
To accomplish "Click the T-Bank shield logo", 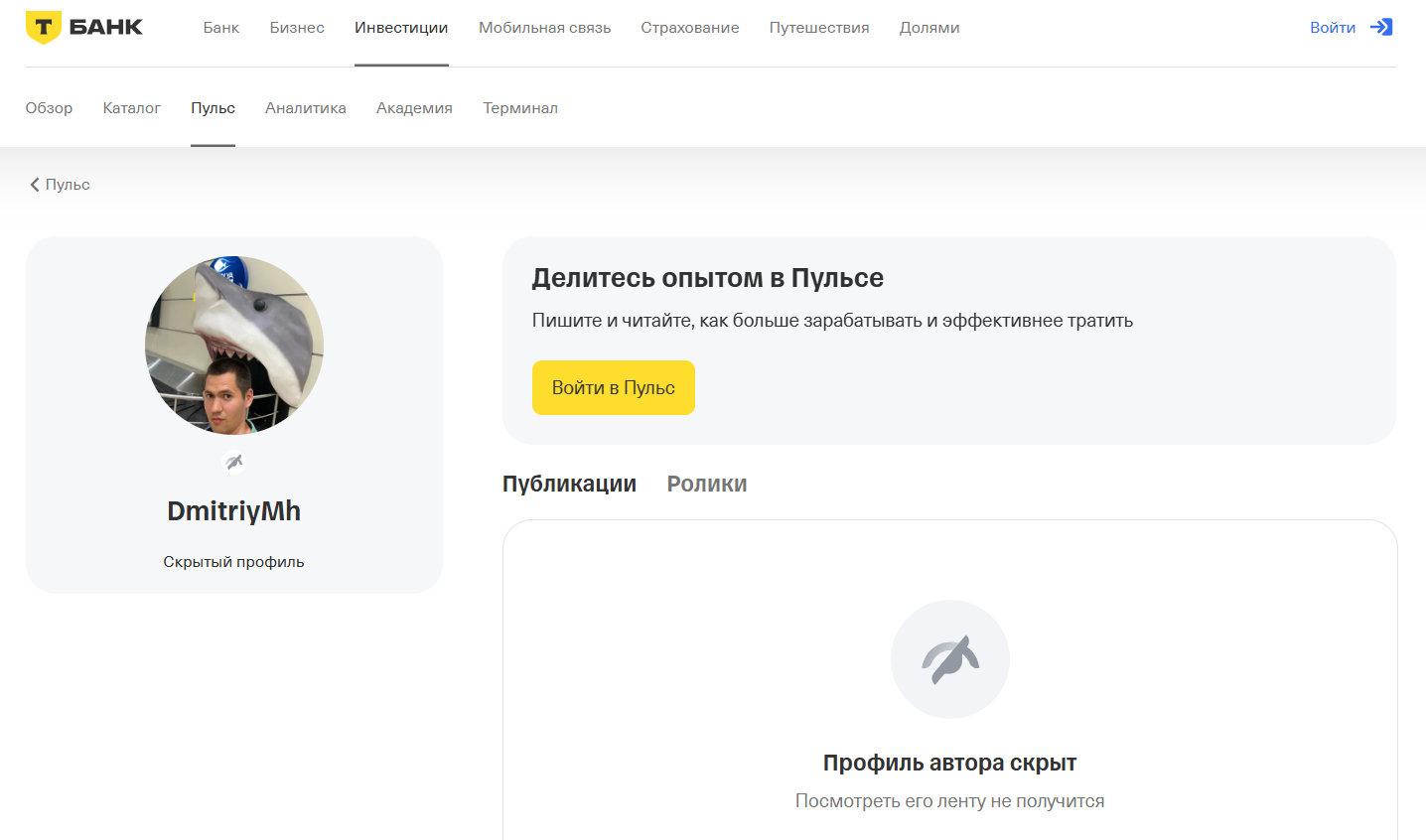I will 44,28.
